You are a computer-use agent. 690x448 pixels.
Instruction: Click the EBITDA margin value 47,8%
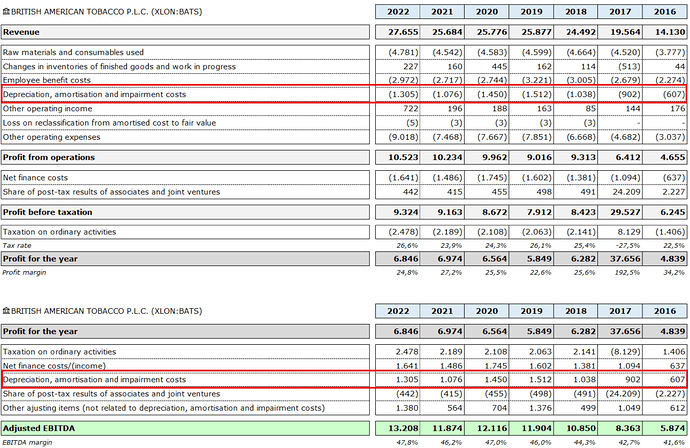407,442
